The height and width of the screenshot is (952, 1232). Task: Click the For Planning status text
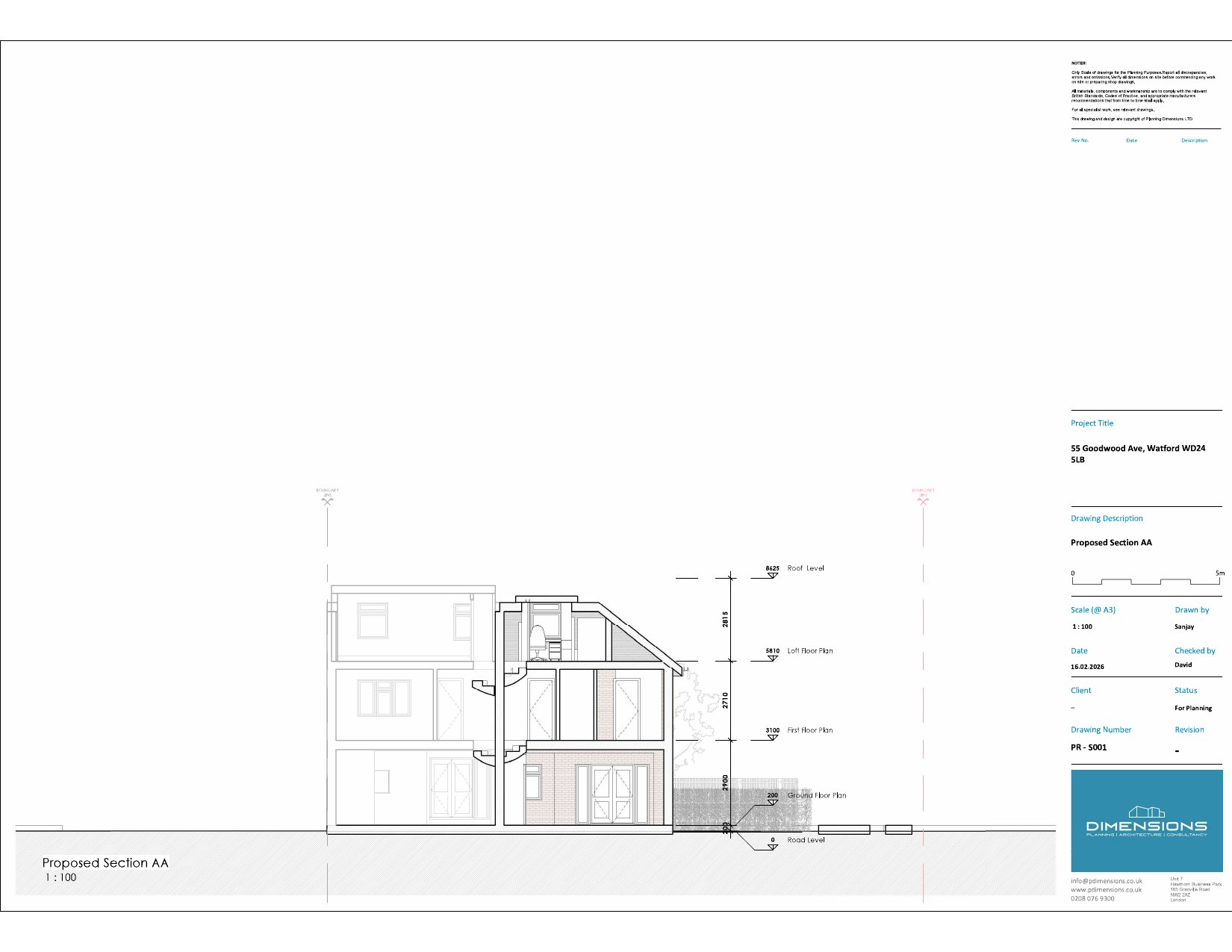(x=1192, y=708)
